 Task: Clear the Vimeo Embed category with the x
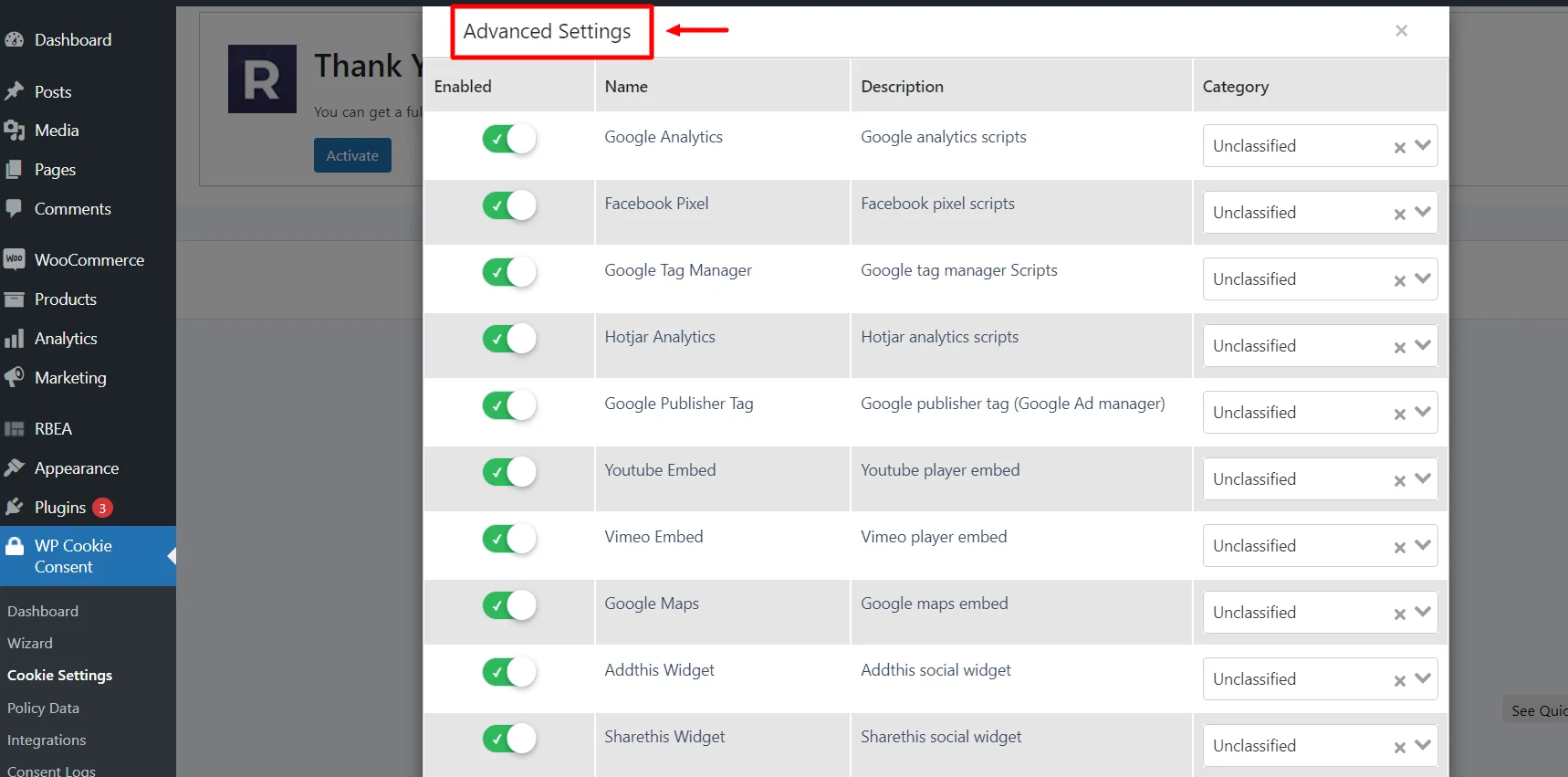click(x=1399, y=548)
